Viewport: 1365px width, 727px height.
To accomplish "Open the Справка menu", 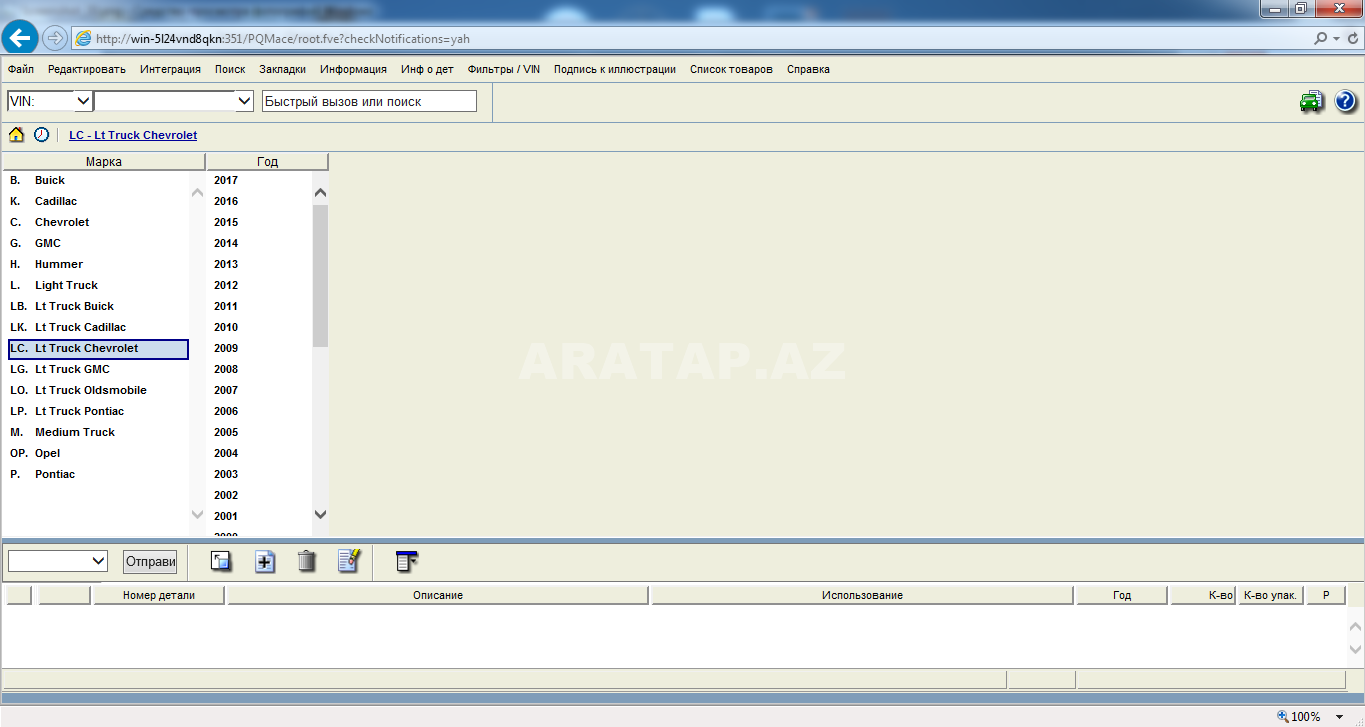I will click(x=808, y=69).
